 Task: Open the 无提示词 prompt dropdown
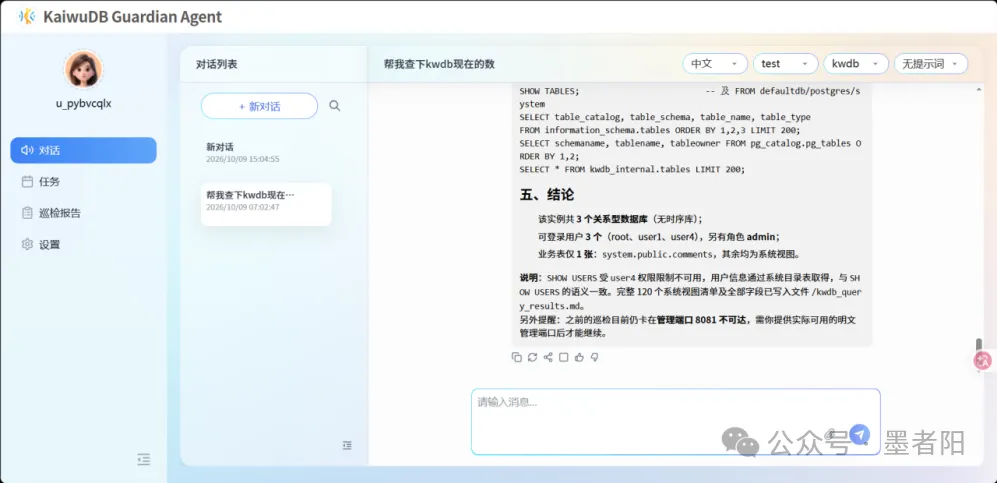931,64
